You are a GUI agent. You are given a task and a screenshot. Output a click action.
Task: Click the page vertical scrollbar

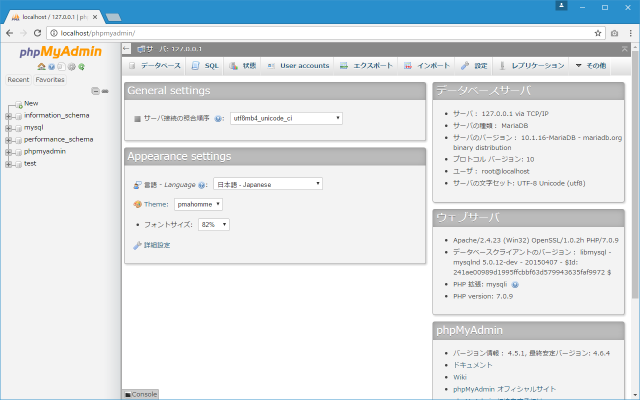[x=635, y=175]
